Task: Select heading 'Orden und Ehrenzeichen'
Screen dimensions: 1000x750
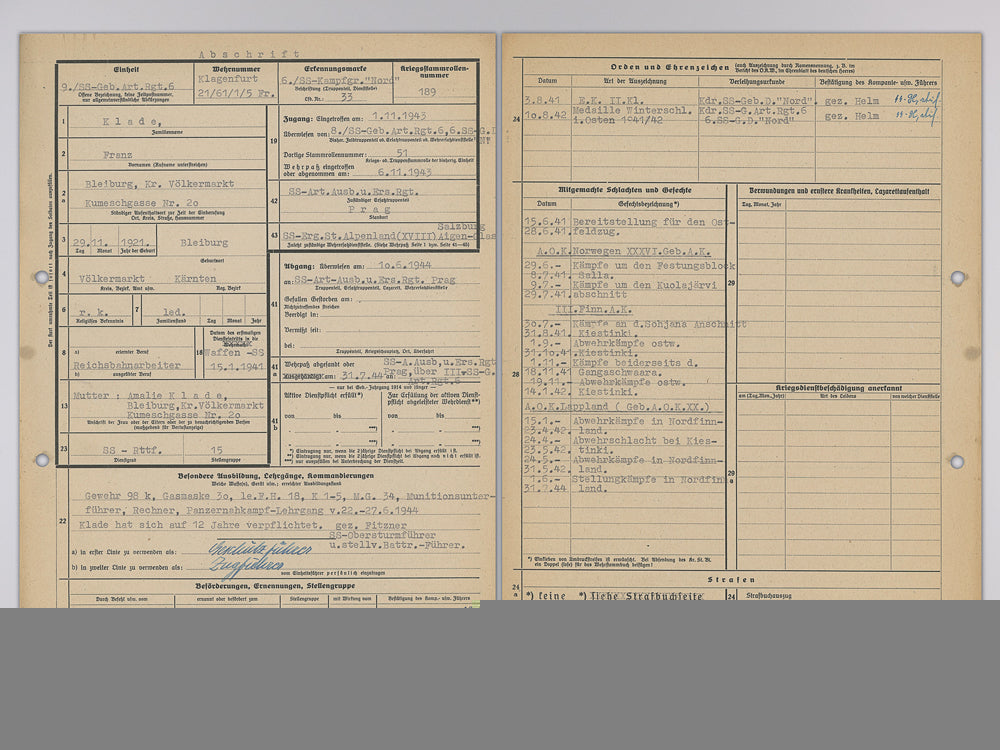Action: click(x=670, y=67)
